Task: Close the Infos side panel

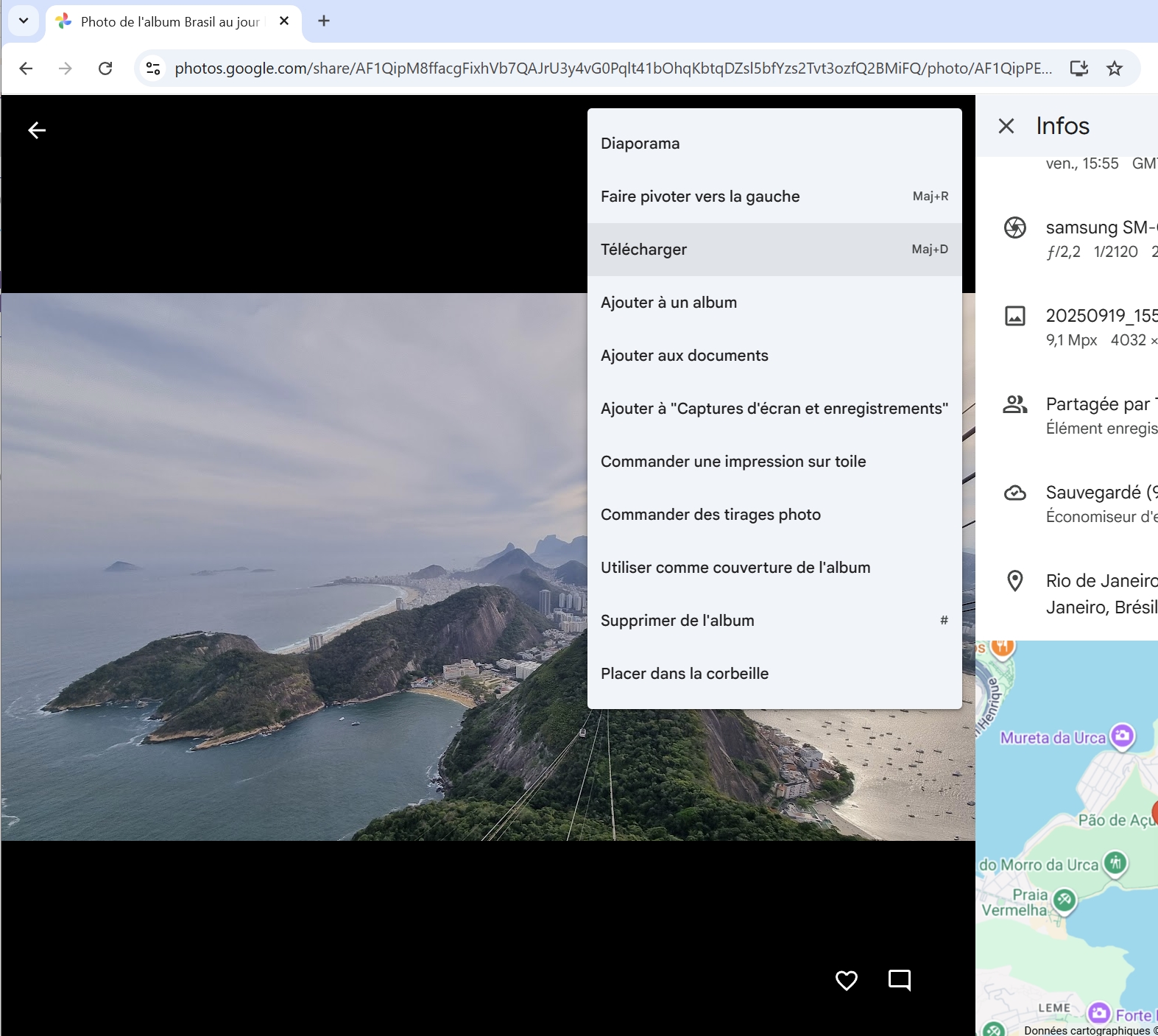Action: tap(1006, 126)
